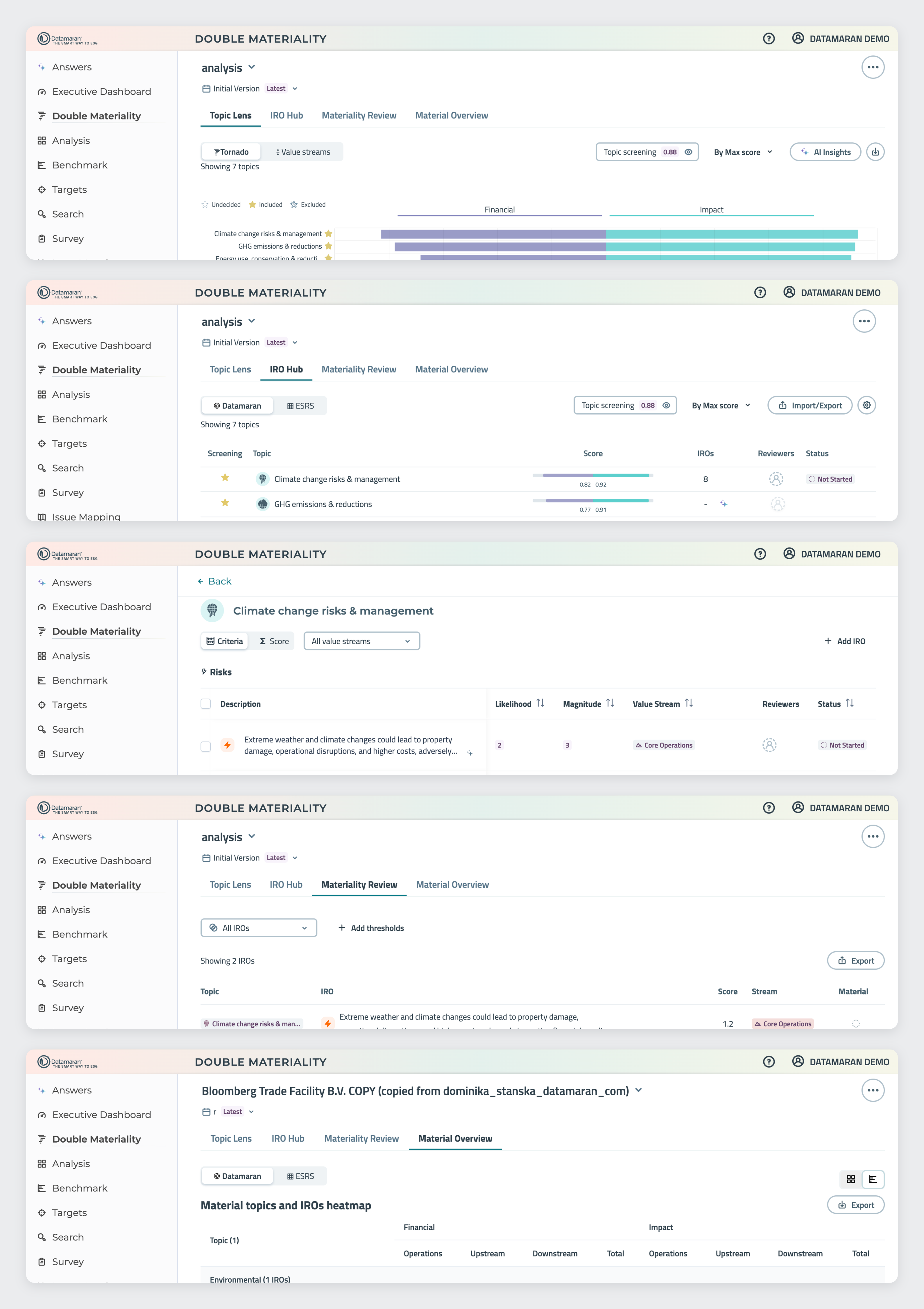Open the Topic Lens tab under the Bloomberg Trade Facility title
This screenshot has width=924, height=1309.
[231, 1138]
